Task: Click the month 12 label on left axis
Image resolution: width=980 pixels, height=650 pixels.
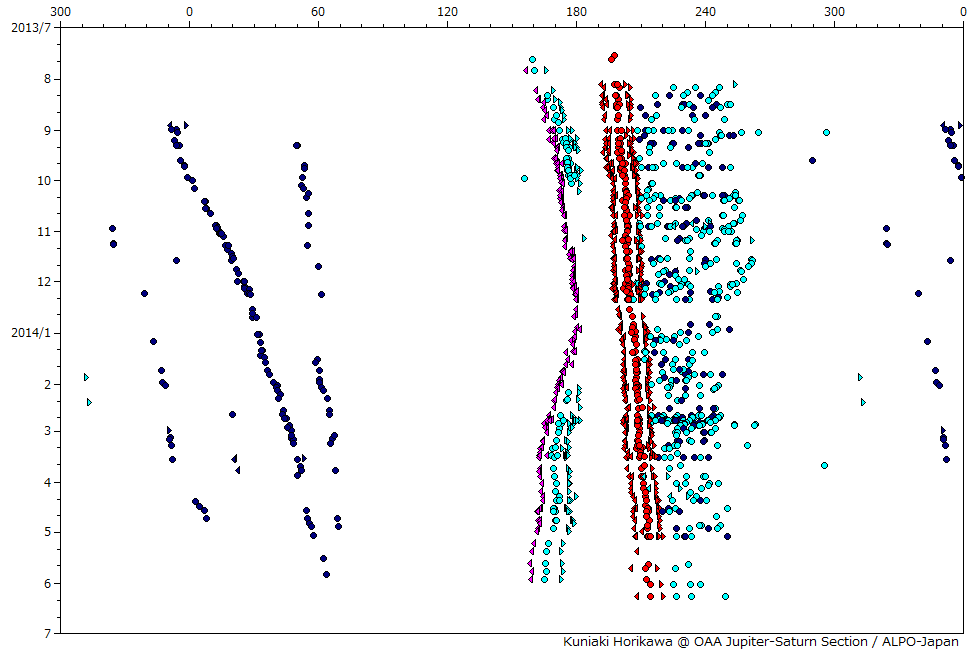Action: click(44, 282)
